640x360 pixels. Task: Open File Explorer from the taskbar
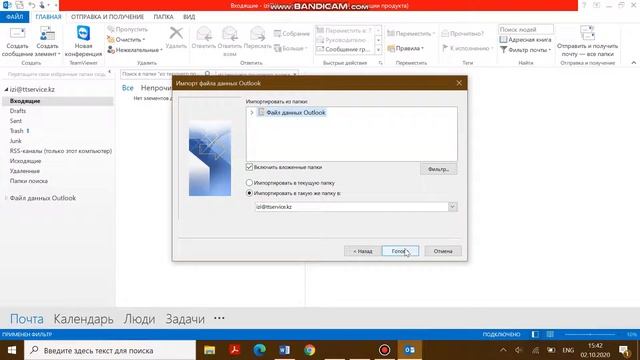[209, 350]
